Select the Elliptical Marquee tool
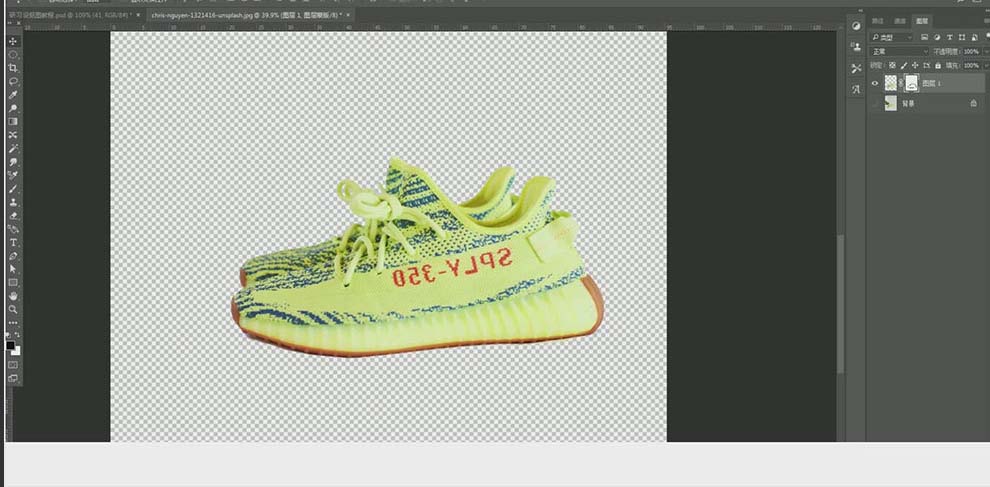Viewport: 990px width, 487px height. [x=13, y=54]
